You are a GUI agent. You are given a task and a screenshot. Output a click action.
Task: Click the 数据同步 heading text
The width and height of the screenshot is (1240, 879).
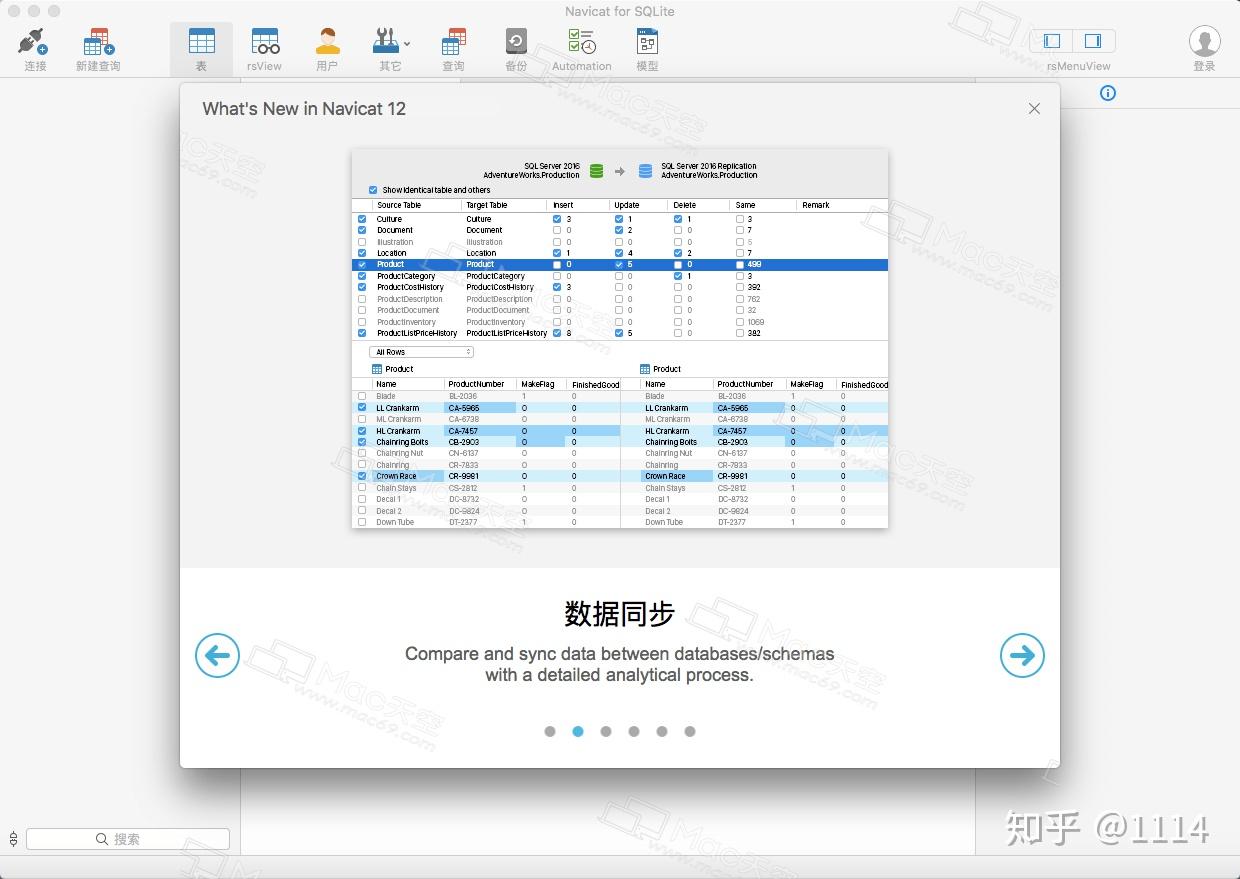pyautogui.click(x=620, y=613)
